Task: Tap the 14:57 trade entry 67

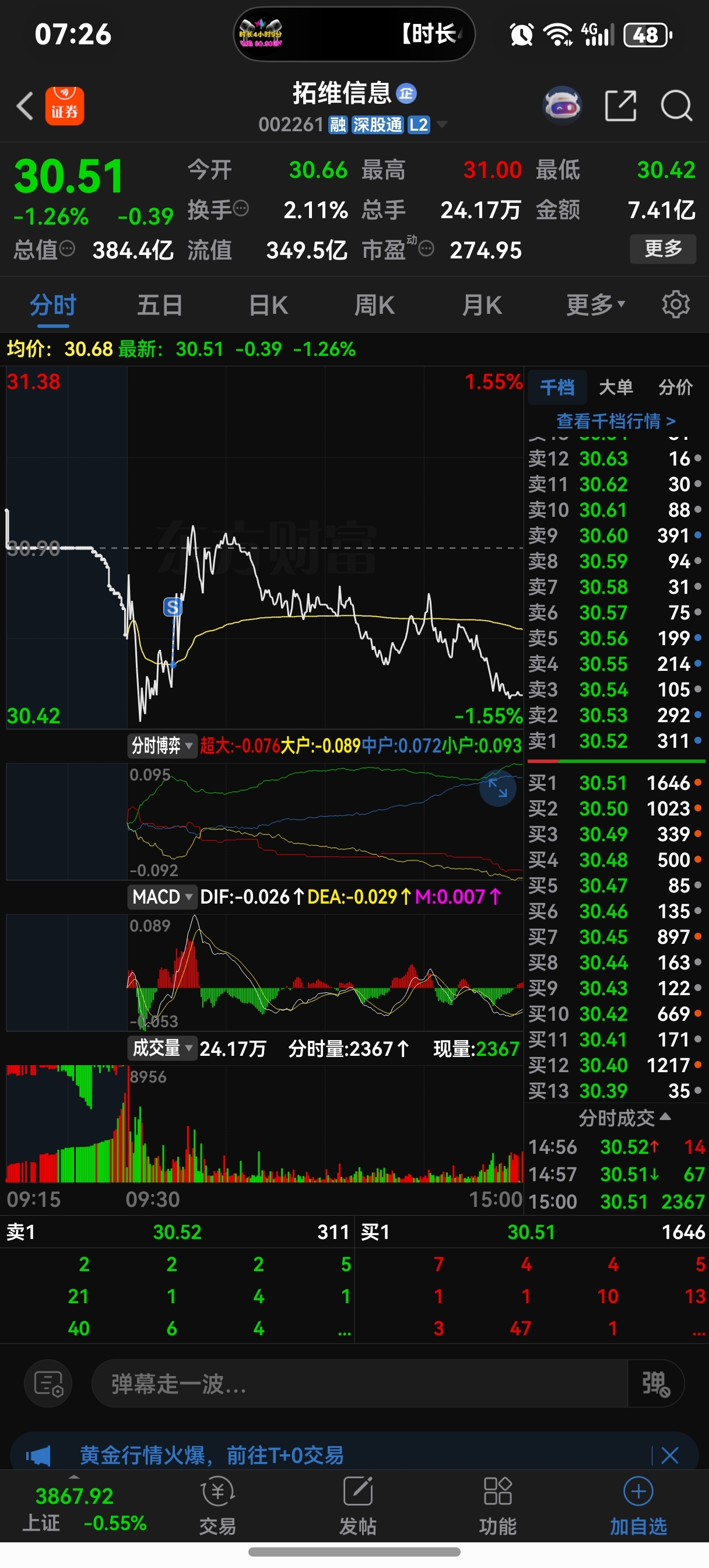Action: (x=616, y=1174)
